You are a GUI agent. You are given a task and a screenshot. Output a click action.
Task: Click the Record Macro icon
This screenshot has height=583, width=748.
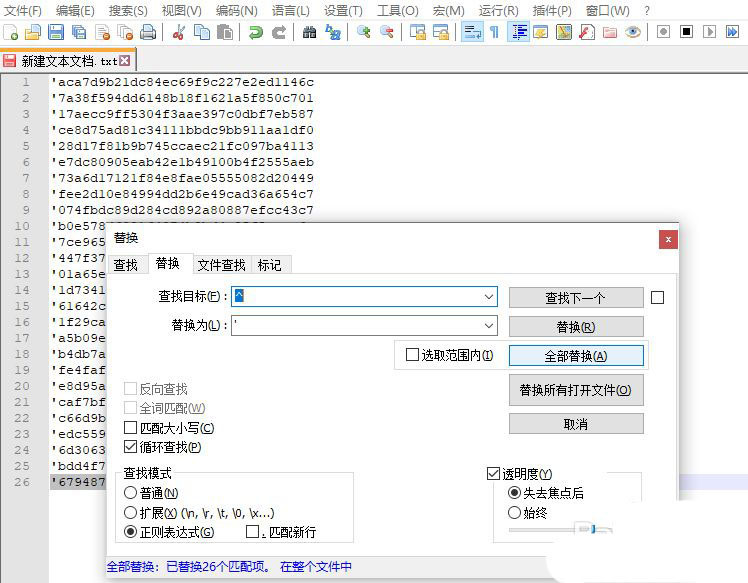click(663, 32)
